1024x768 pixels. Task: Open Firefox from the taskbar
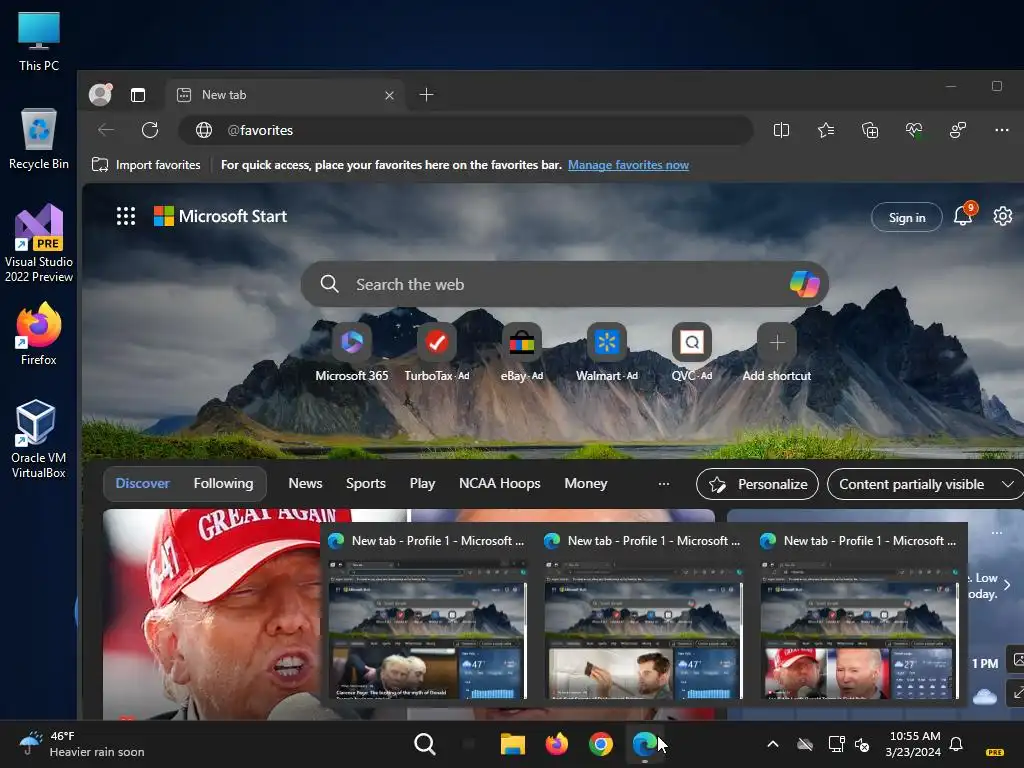(556, 744)
